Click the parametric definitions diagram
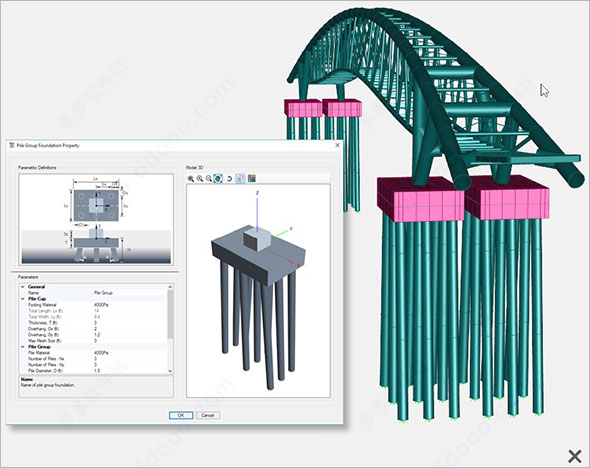The image size is (590, 468). [96, 219]
